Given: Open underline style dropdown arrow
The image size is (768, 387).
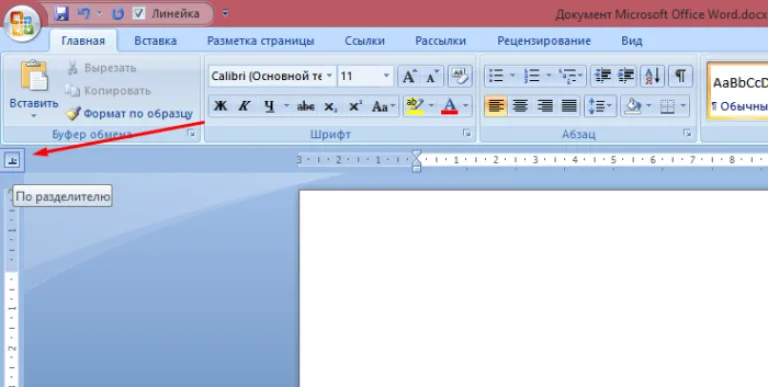Looking at the screenshot, I should [x=287, y=106].
